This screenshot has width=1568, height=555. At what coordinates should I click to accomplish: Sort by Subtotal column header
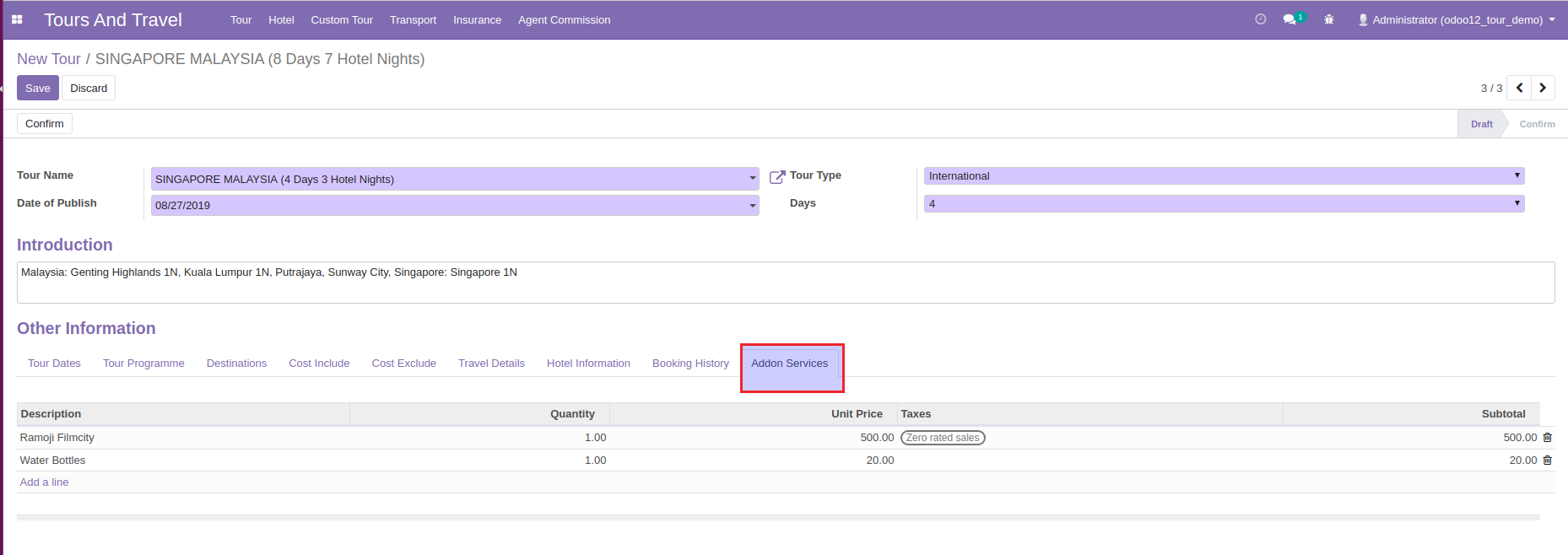pyautogui.click(x=1411, y=414)
